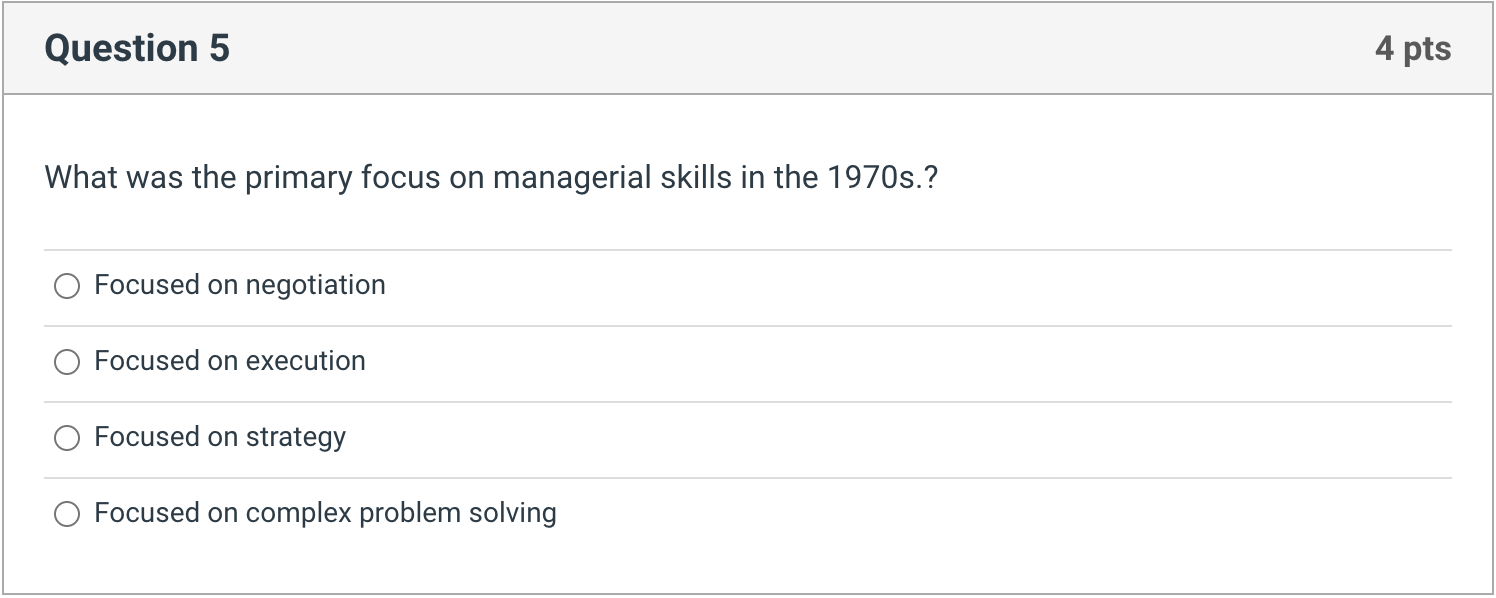Click the 'Focused on complex problem solving' label
1496x598 pixels.
(324, 513)
